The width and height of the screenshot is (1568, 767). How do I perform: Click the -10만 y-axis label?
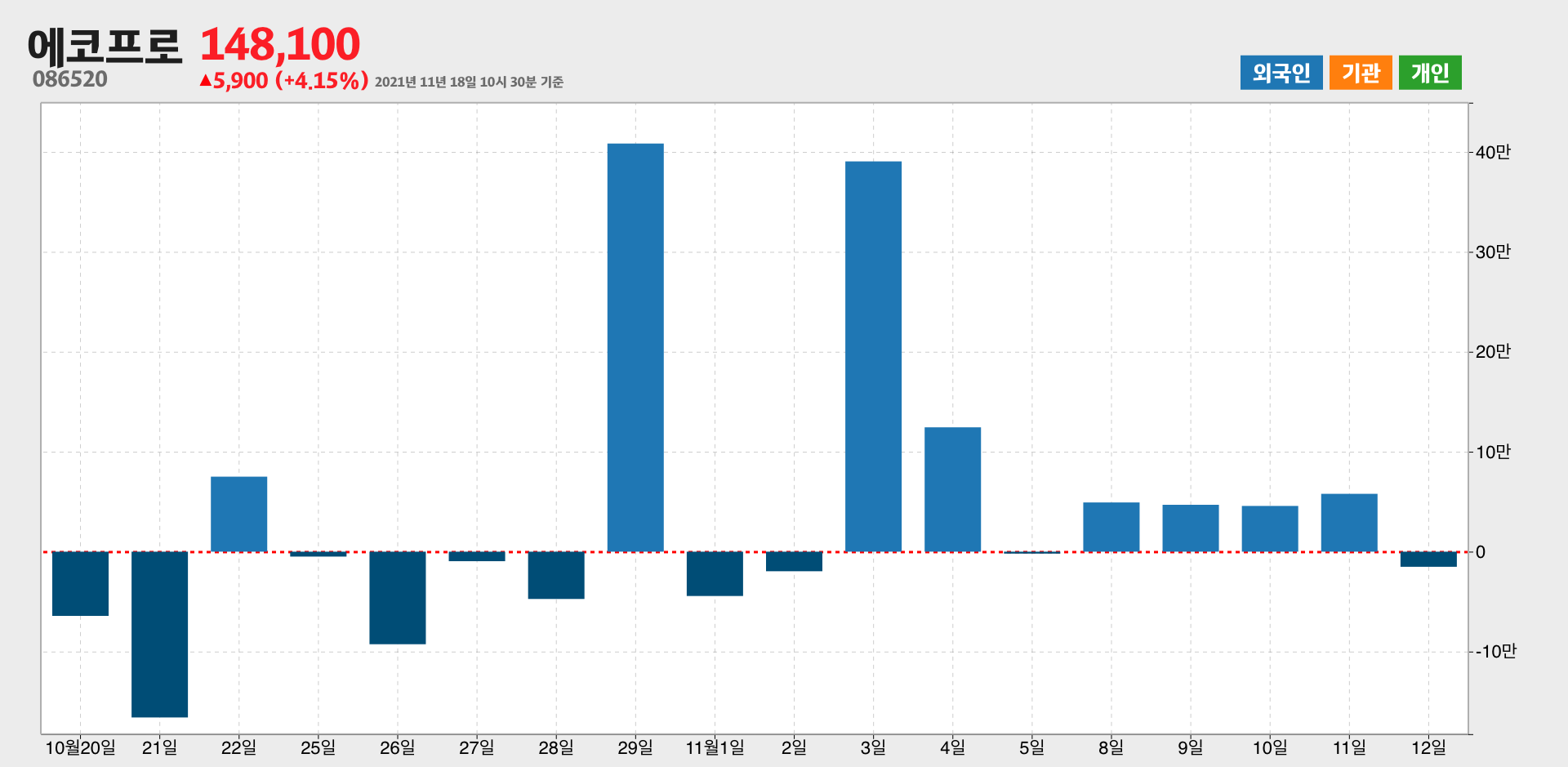point(1495,651)
